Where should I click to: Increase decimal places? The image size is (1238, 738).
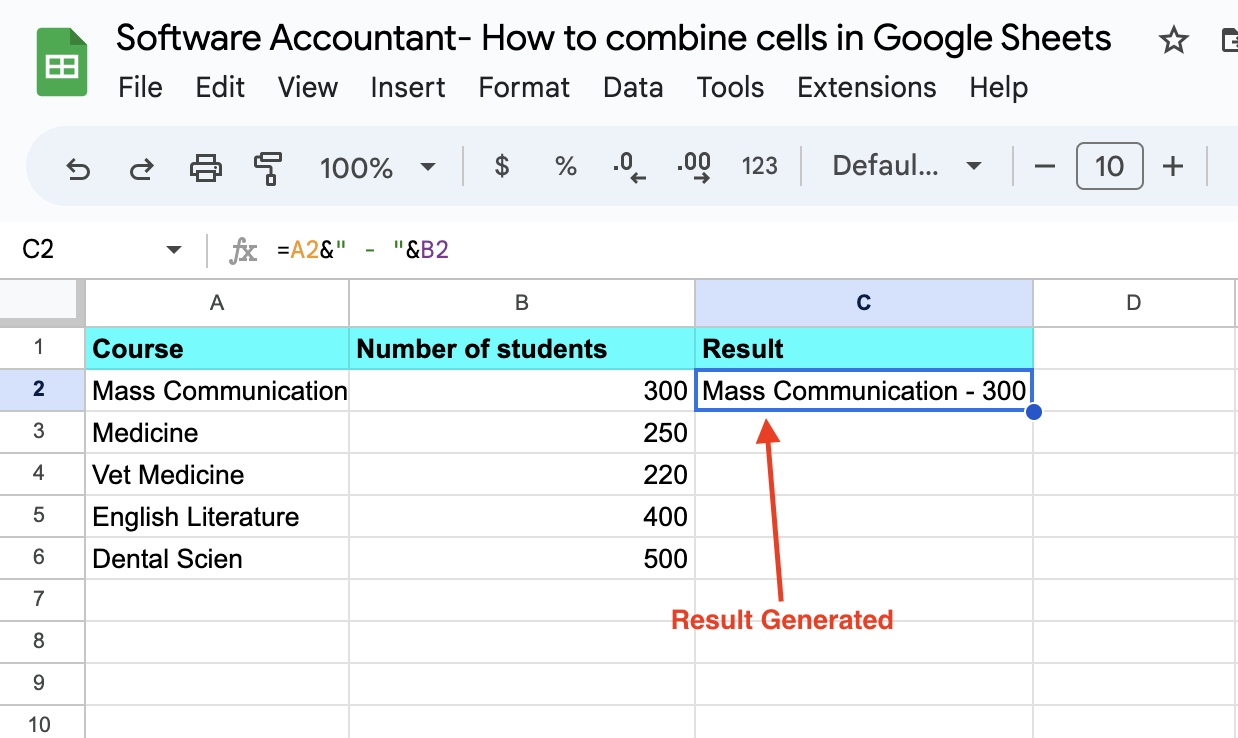pyautogui.click(x=694, y=167)
